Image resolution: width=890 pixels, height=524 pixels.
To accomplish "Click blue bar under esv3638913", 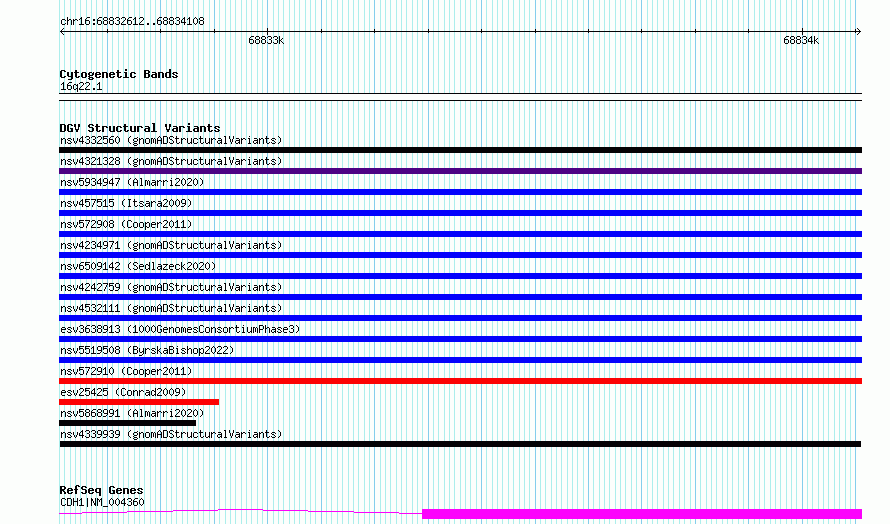I will click(x=460, y=339).
